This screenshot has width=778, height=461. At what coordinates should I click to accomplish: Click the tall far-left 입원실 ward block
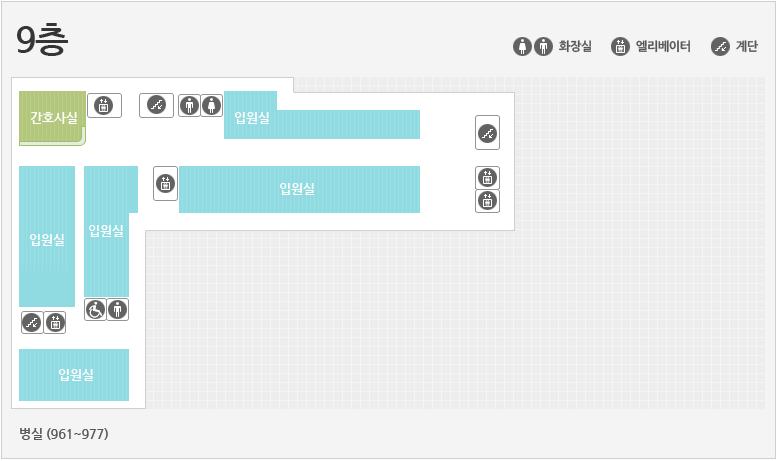click(x=47, y=236)
